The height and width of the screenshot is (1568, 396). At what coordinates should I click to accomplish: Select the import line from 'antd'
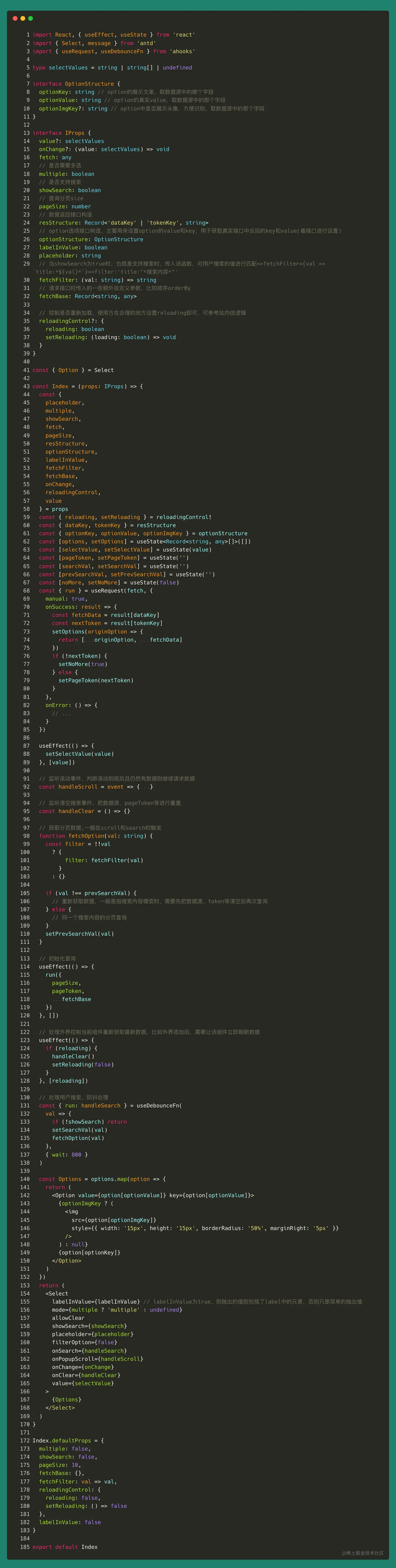coord(94,43)
